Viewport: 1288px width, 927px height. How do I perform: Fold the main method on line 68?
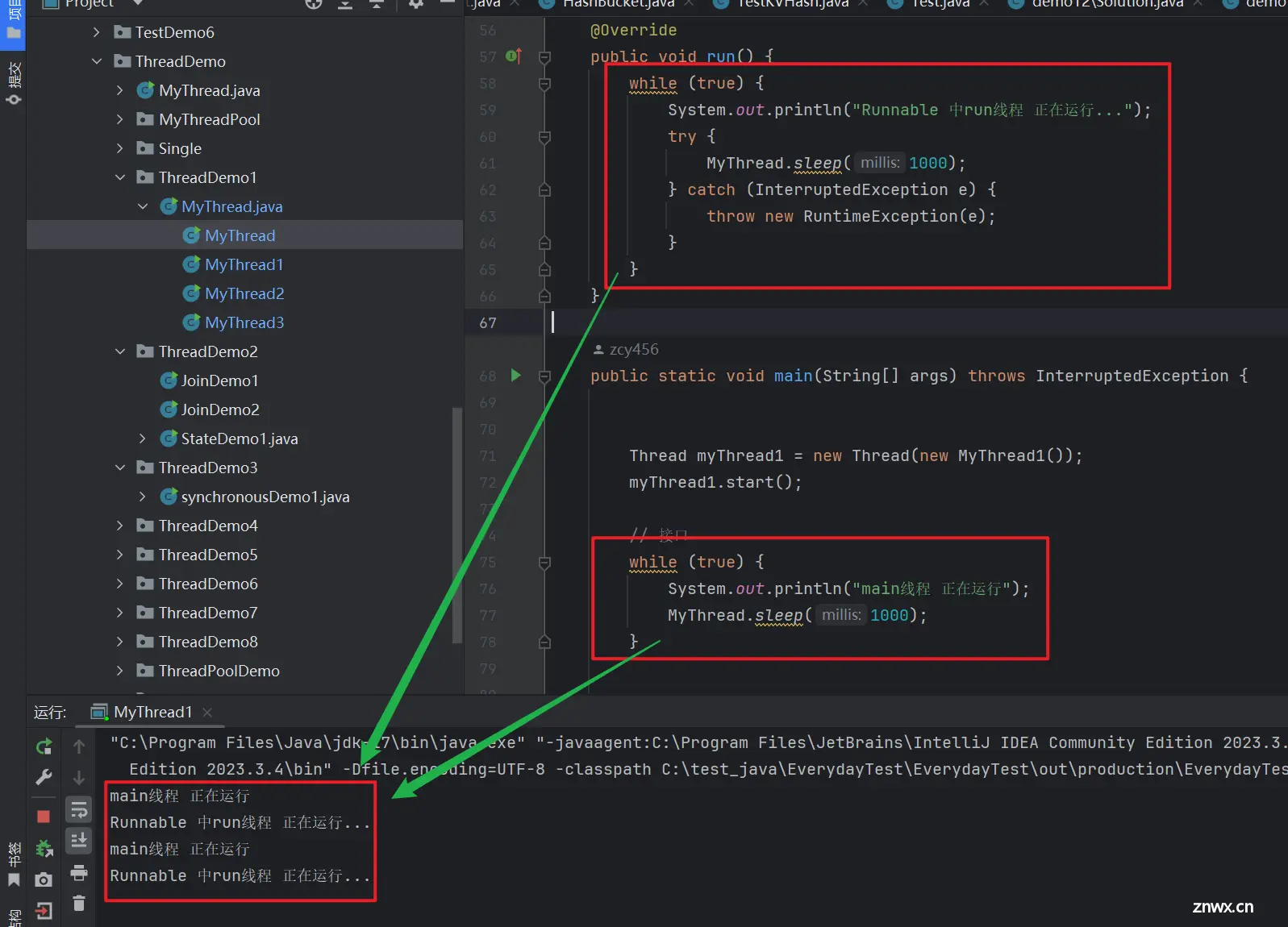(544, 376)
